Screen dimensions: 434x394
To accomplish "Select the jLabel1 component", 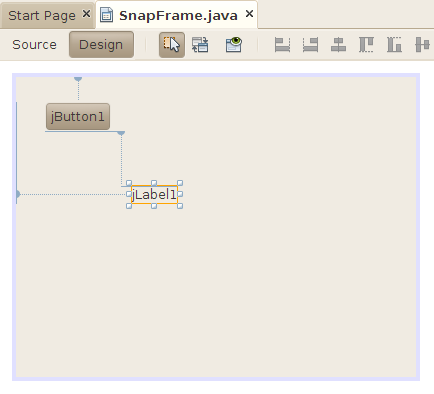I will click(154, 194).
